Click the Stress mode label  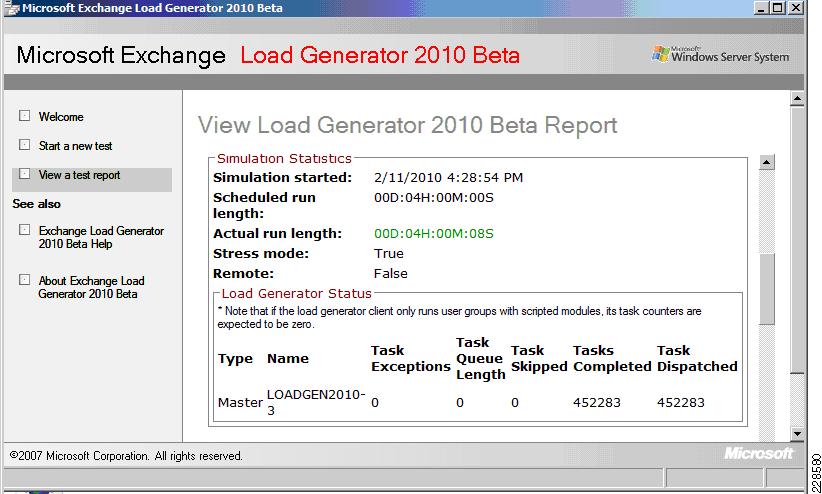point(261,254)
